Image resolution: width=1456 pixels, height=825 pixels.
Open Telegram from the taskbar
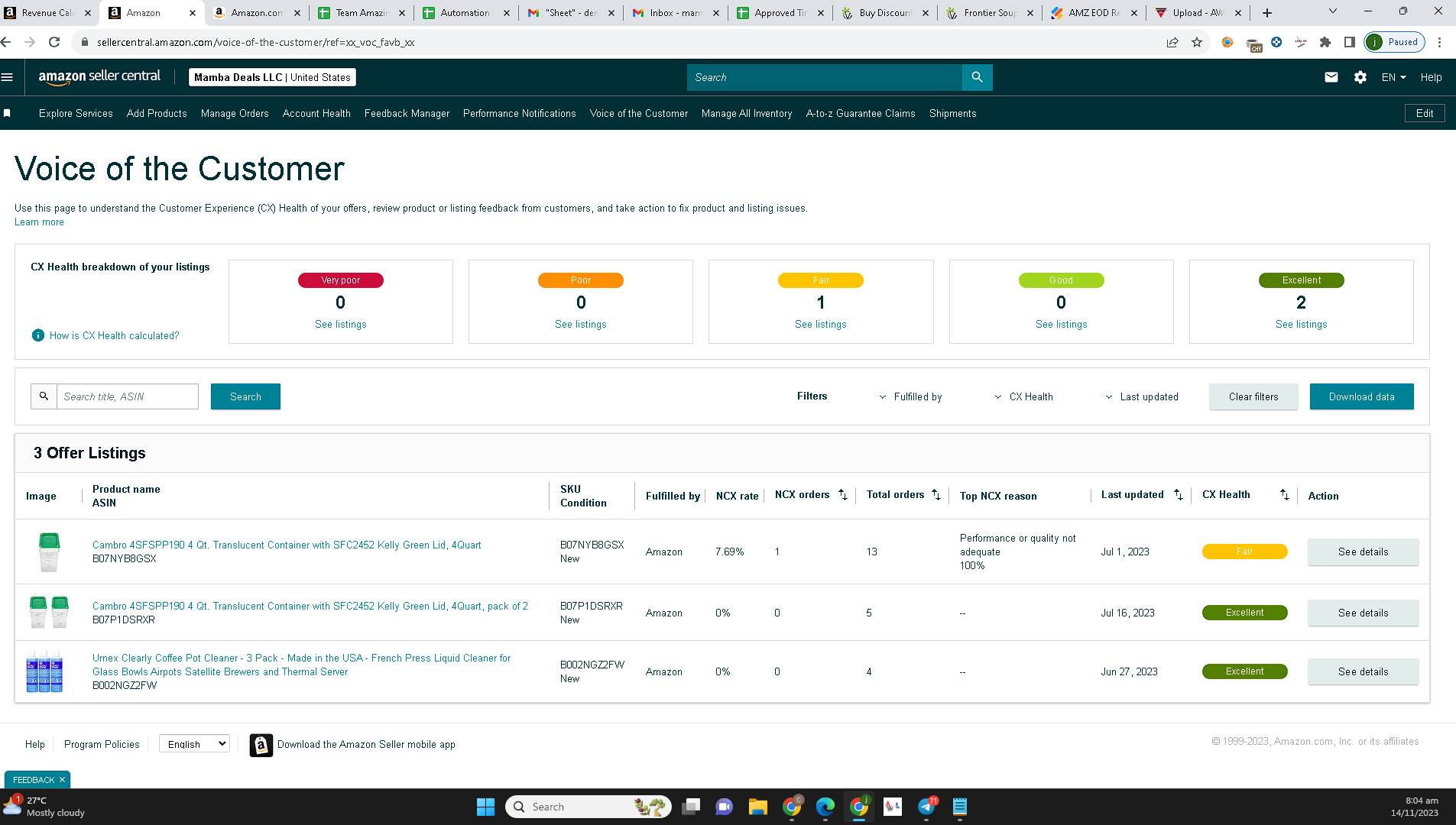pyautogui.click(x=926, y=807)
